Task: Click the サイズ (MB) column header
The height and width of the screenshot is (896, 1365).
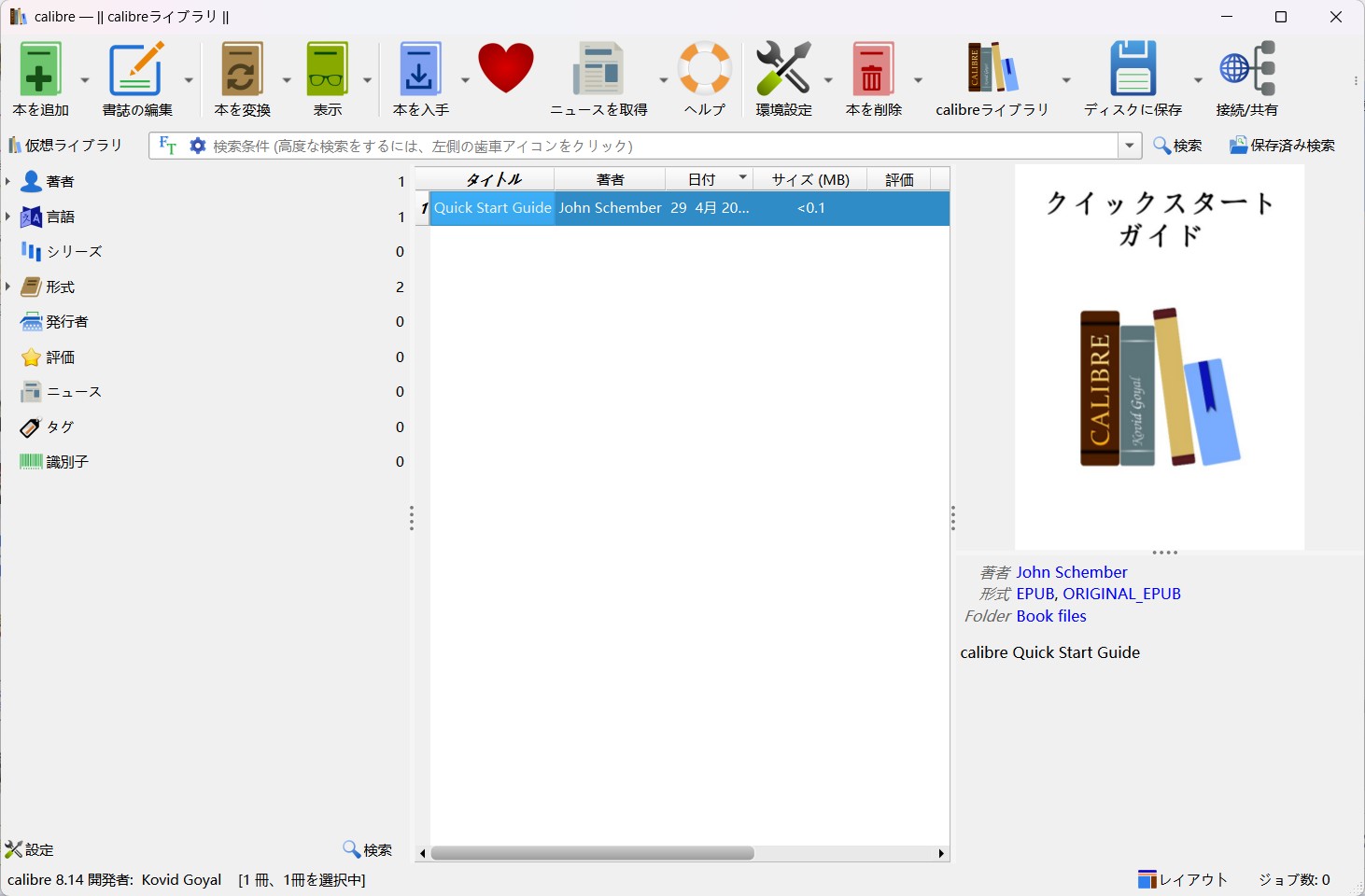Action: click(809, 179)
